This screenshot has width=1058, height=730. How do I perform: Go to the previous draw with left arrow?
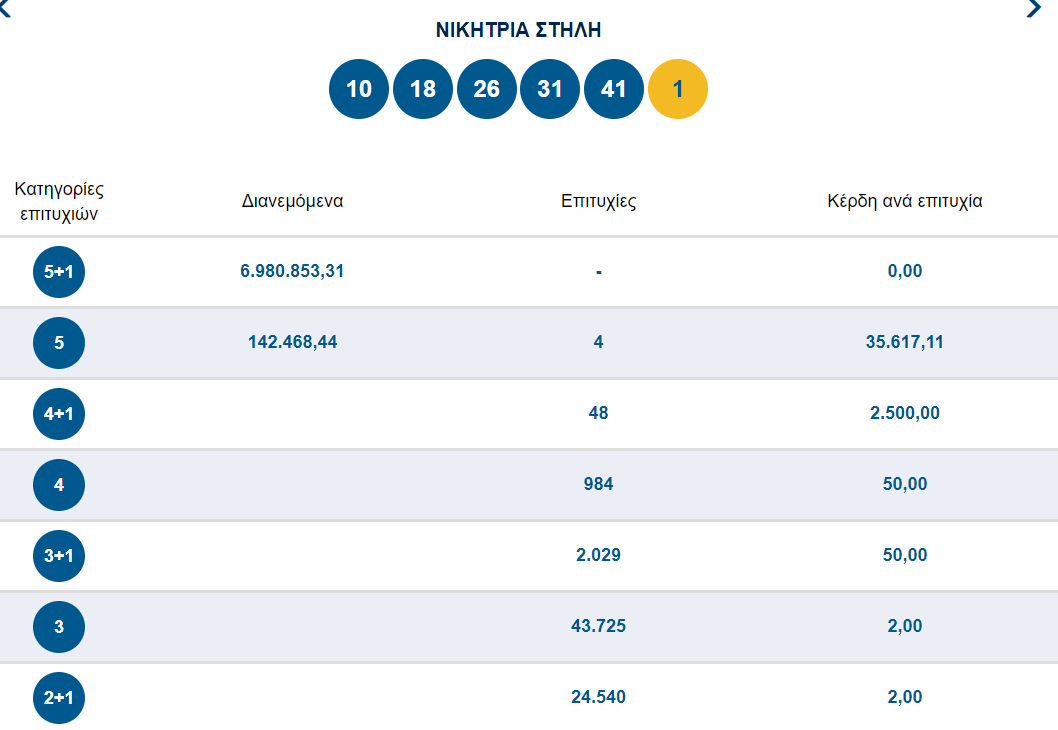tap(5, 8)
